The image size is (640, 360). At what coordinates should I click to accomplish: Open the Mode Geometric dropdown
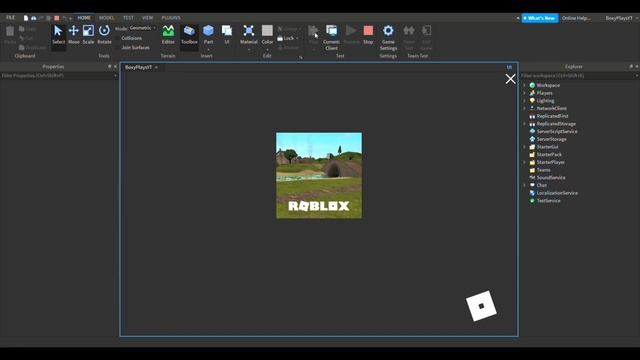pos(142,28)
